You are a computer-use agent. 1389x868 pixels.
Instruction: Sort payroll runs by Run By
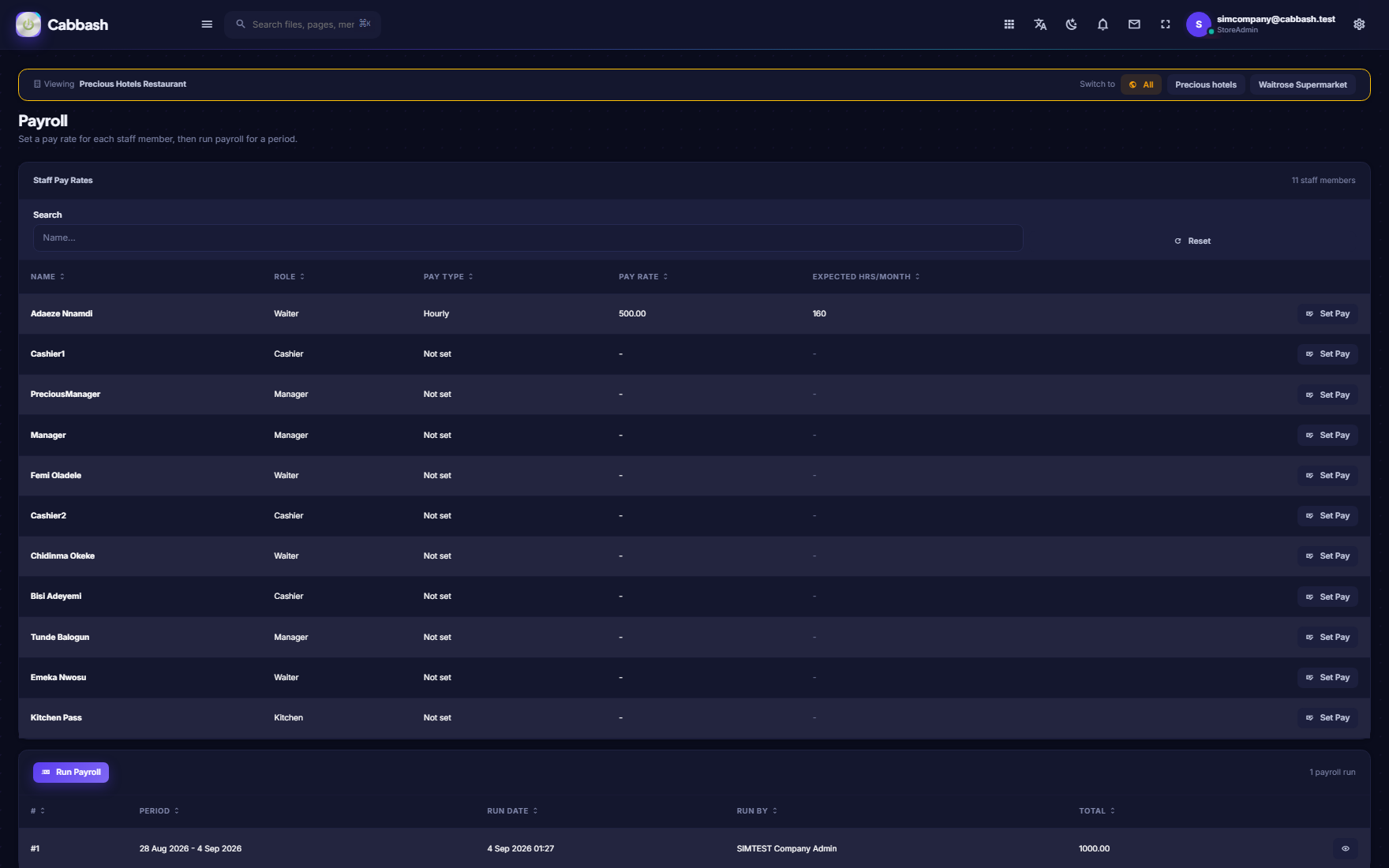pos(757,811)
